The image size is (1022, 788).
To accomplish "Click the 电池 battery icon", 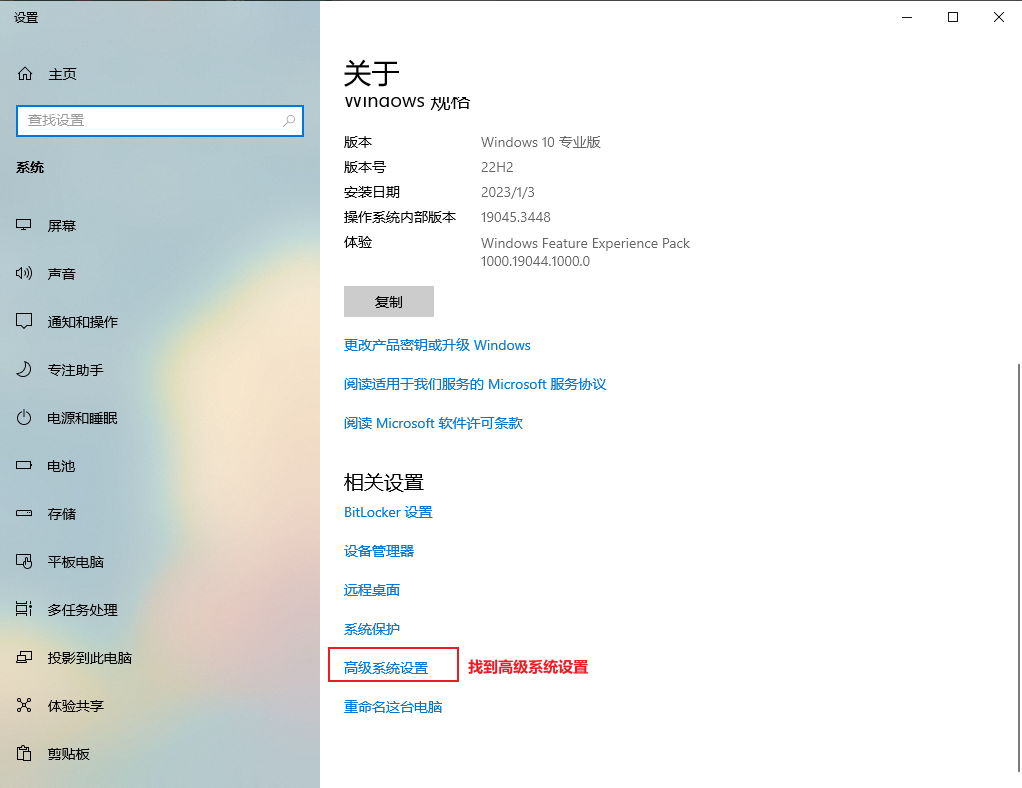I will click(x=23, y=465).
